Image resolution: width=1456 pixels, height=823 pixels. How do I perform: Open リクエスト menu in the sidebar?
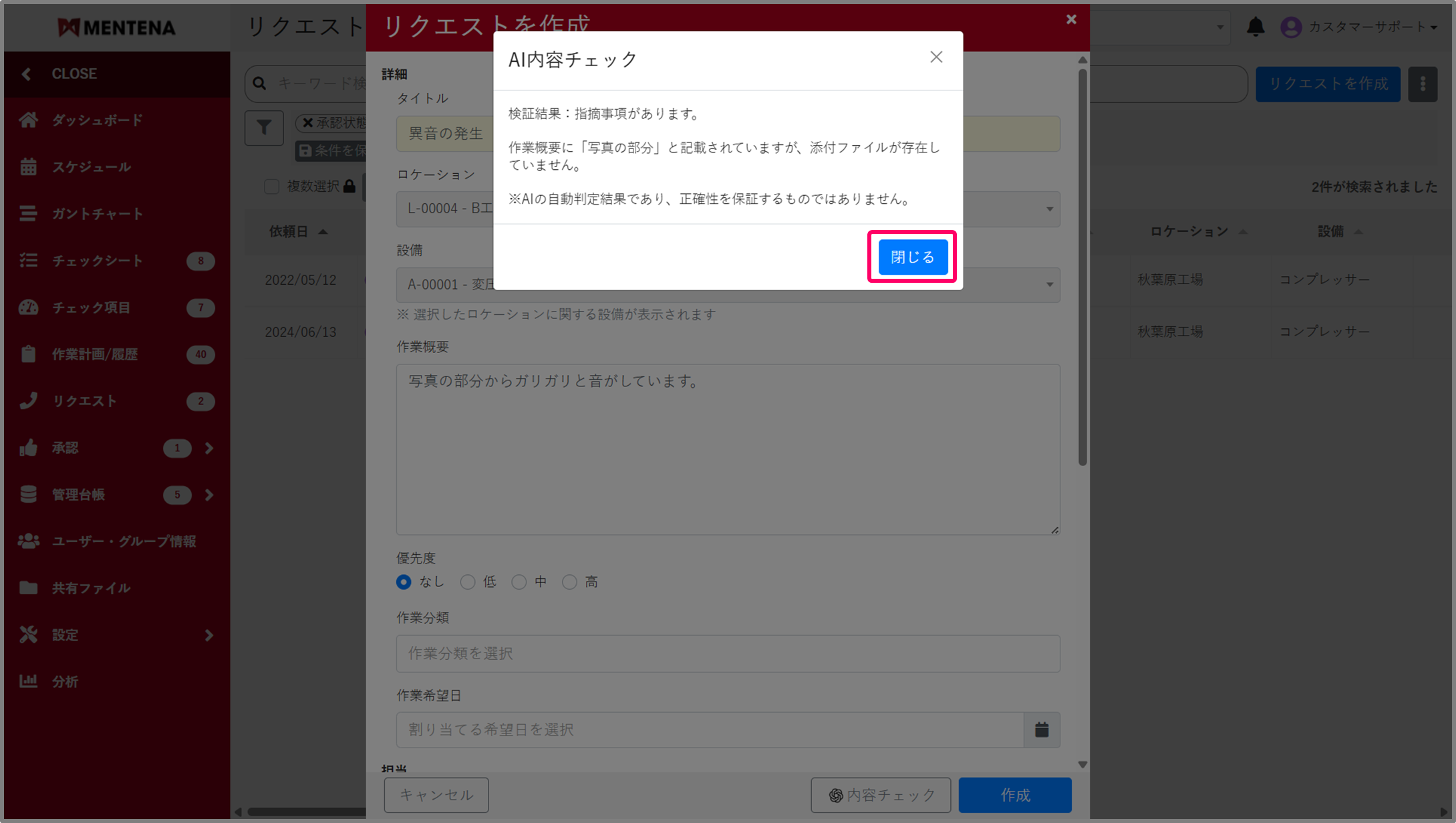84,401
